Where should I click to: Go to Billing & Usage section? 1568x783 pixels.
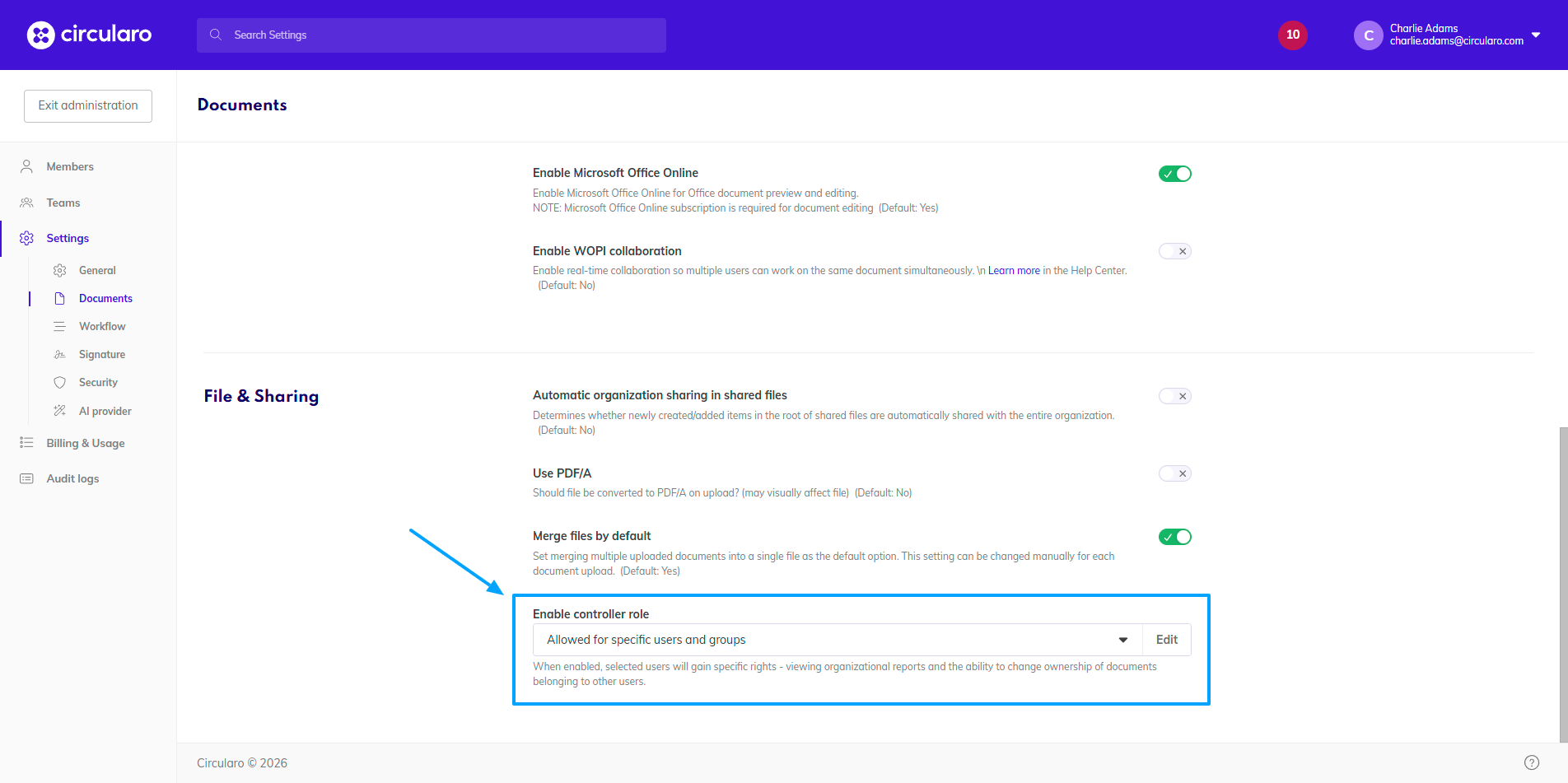86,443
